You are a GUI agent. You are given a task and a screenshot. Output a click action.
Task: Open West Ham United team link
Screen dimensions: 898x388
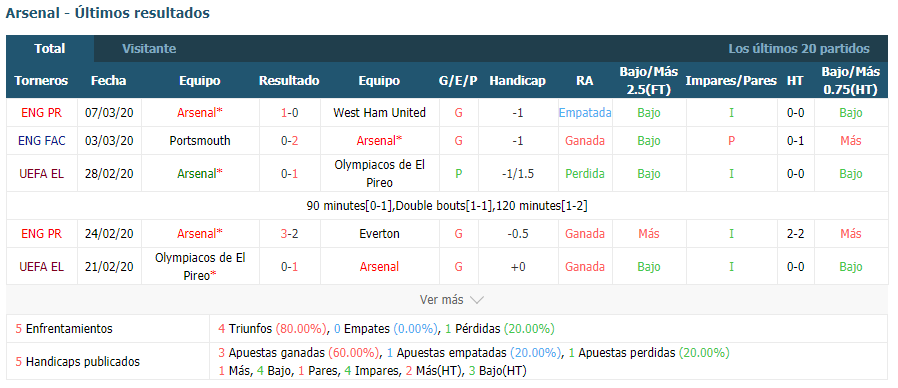click(x=379, y=113)
